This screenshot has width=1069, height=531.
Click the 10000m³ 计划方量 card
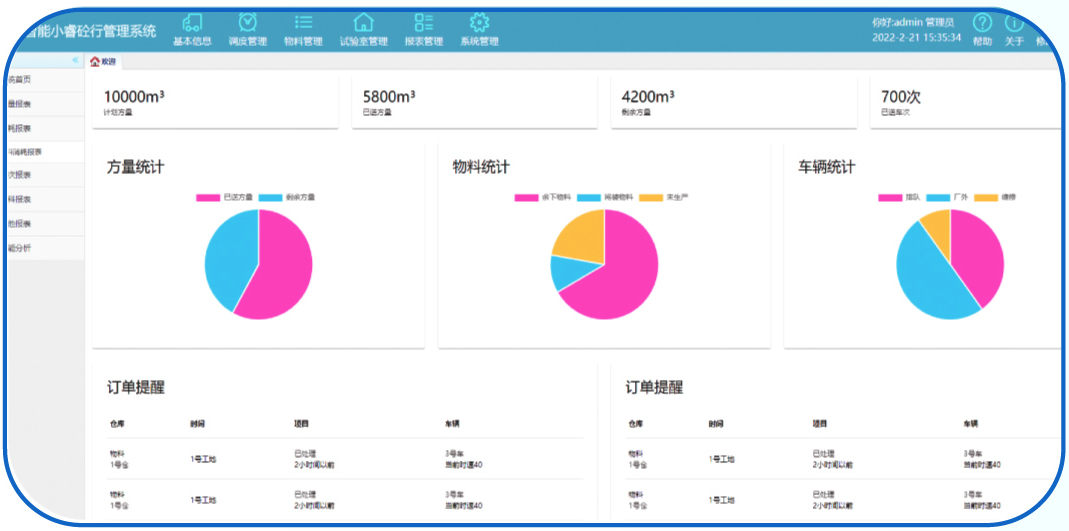[215, 102]
